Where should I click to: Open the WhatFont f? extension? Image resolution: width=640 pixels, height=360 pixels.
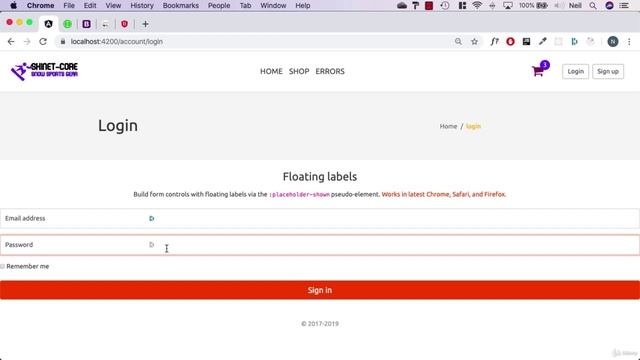[x=494, y=42]
